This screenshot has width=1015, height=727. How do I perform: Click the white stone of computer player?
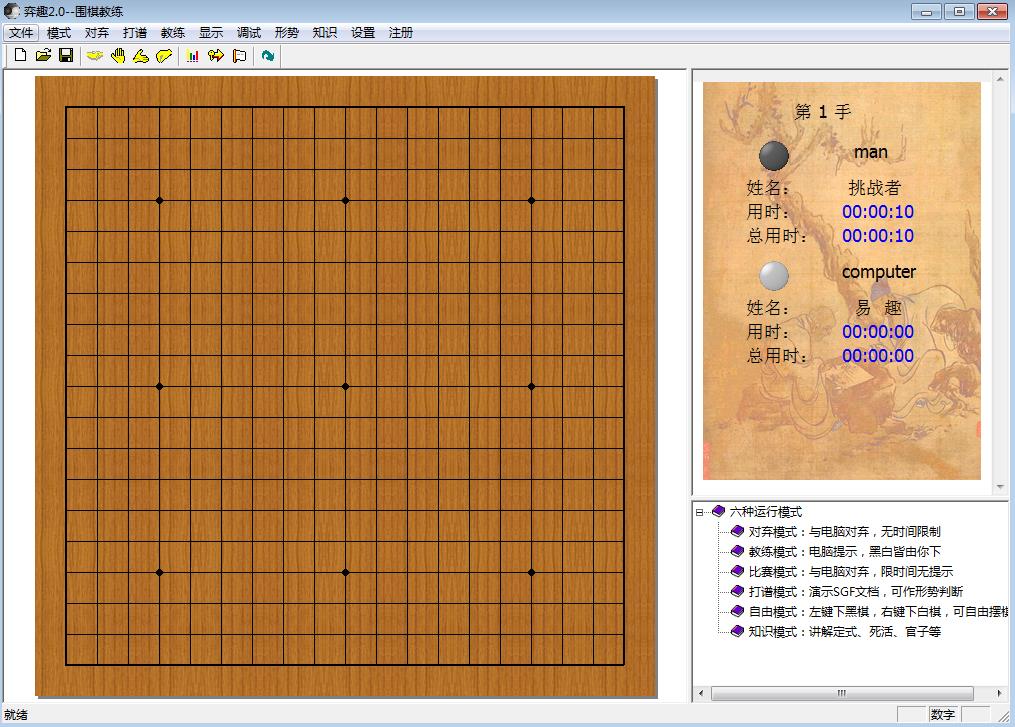[x=771, y=276]
